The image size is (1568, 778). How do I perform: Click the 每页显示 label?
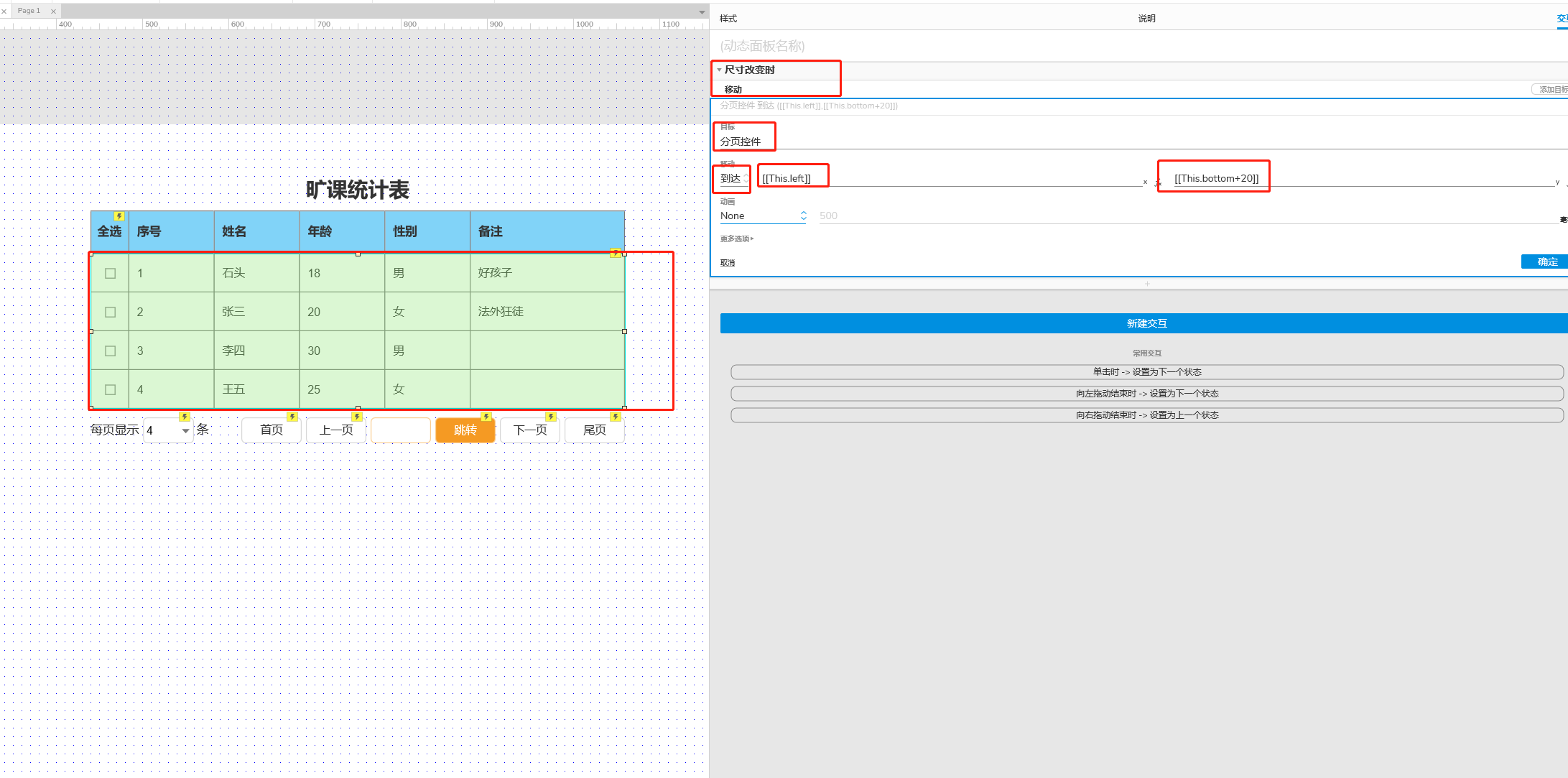pyautogui.click(x=115, y=430)
